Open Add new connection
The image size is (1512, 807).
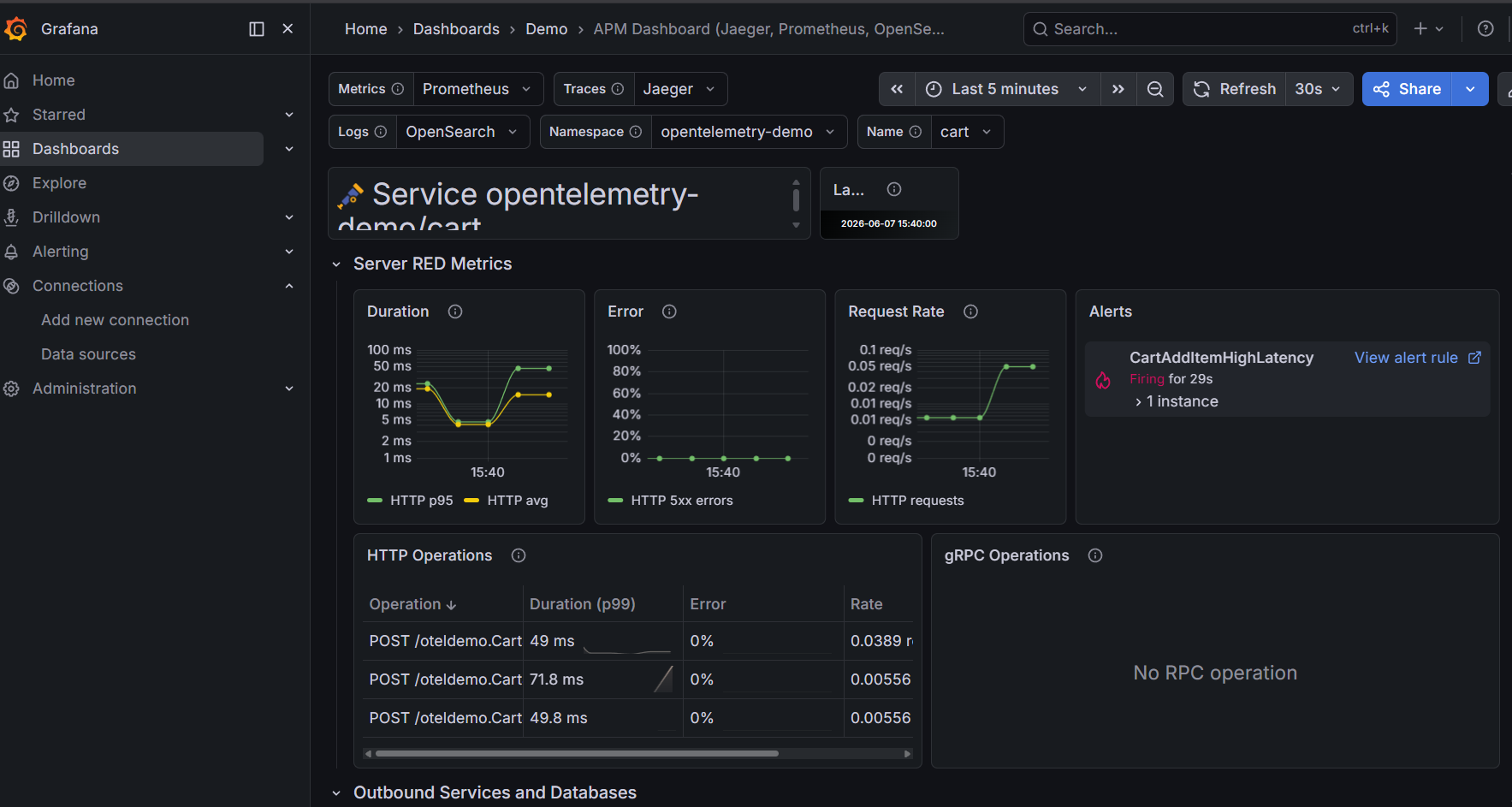pyautogui.click(x=115, y=320)
